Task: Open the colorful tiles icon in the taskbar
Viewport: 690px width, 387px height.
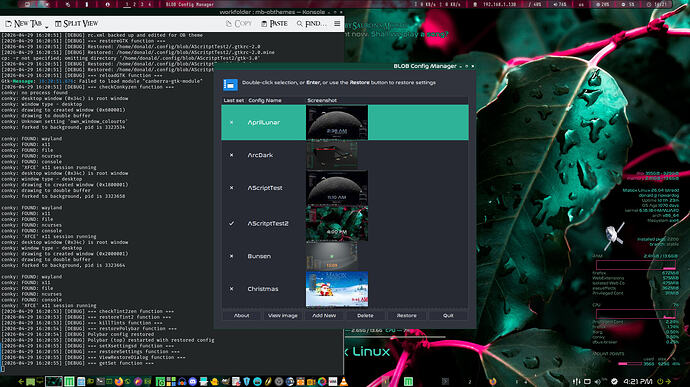Action: click(171, 381)
